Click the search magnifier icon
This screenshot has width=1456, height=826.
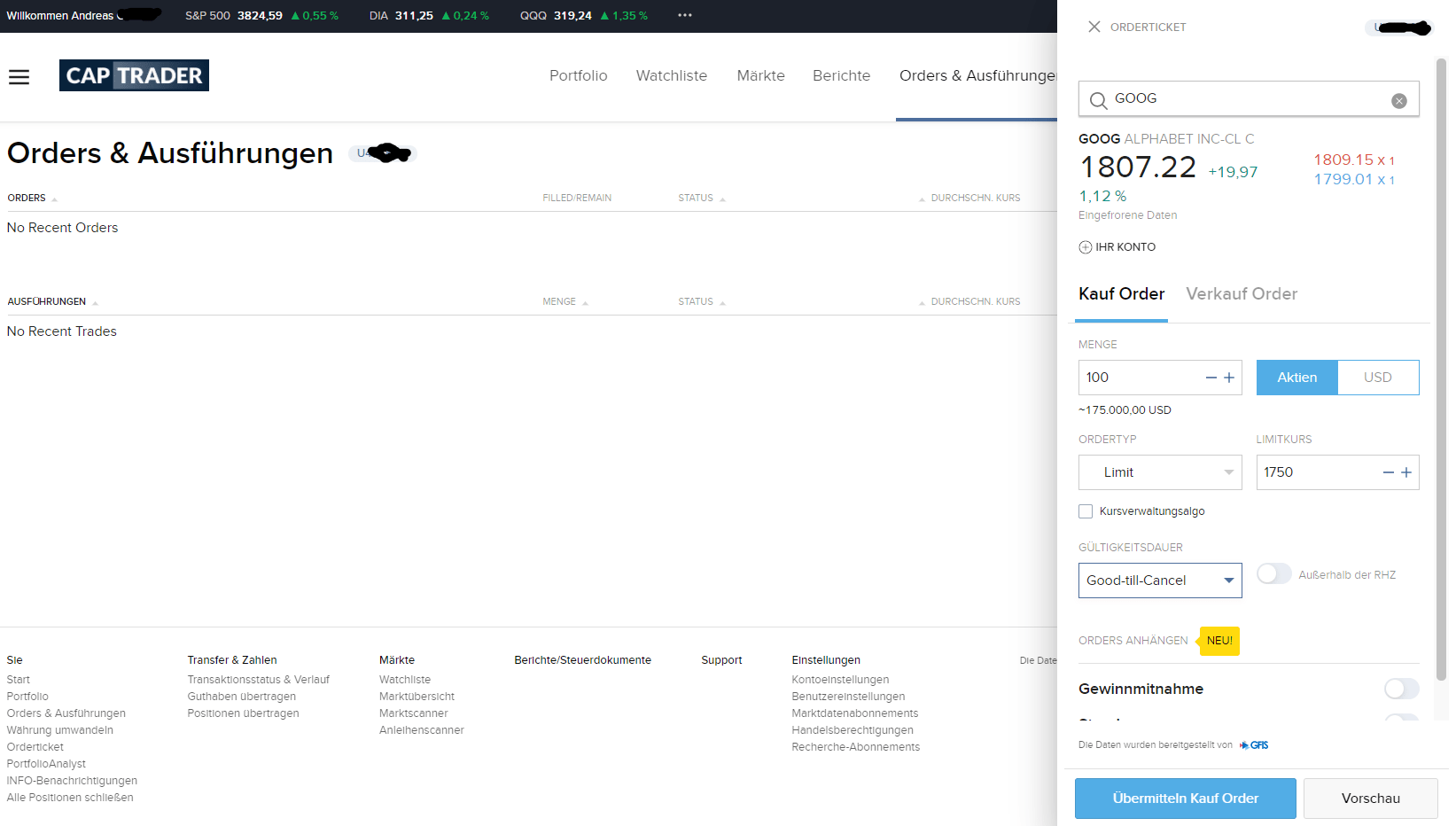[x=1098, y=100]
